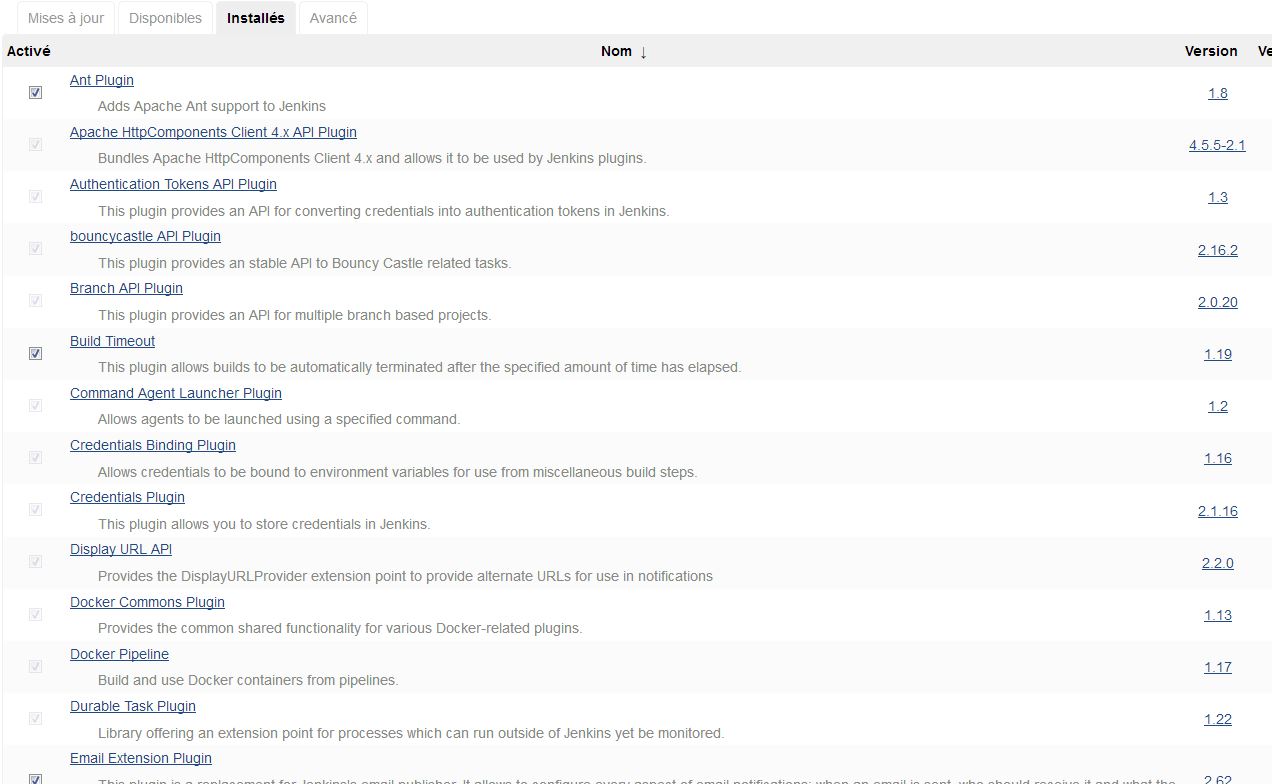This screenshot has height=784, width=1272.
Task: Toggle the Apache HttpComponents Client plugin checkbox
Action: click(x=36, y=144)
